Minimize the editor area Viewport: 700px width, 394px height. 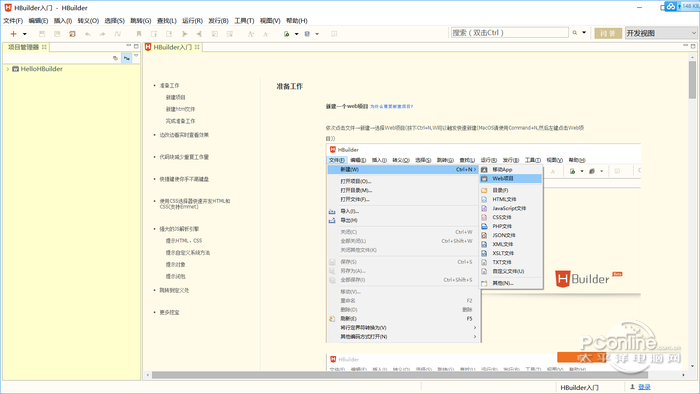[686, 46]
